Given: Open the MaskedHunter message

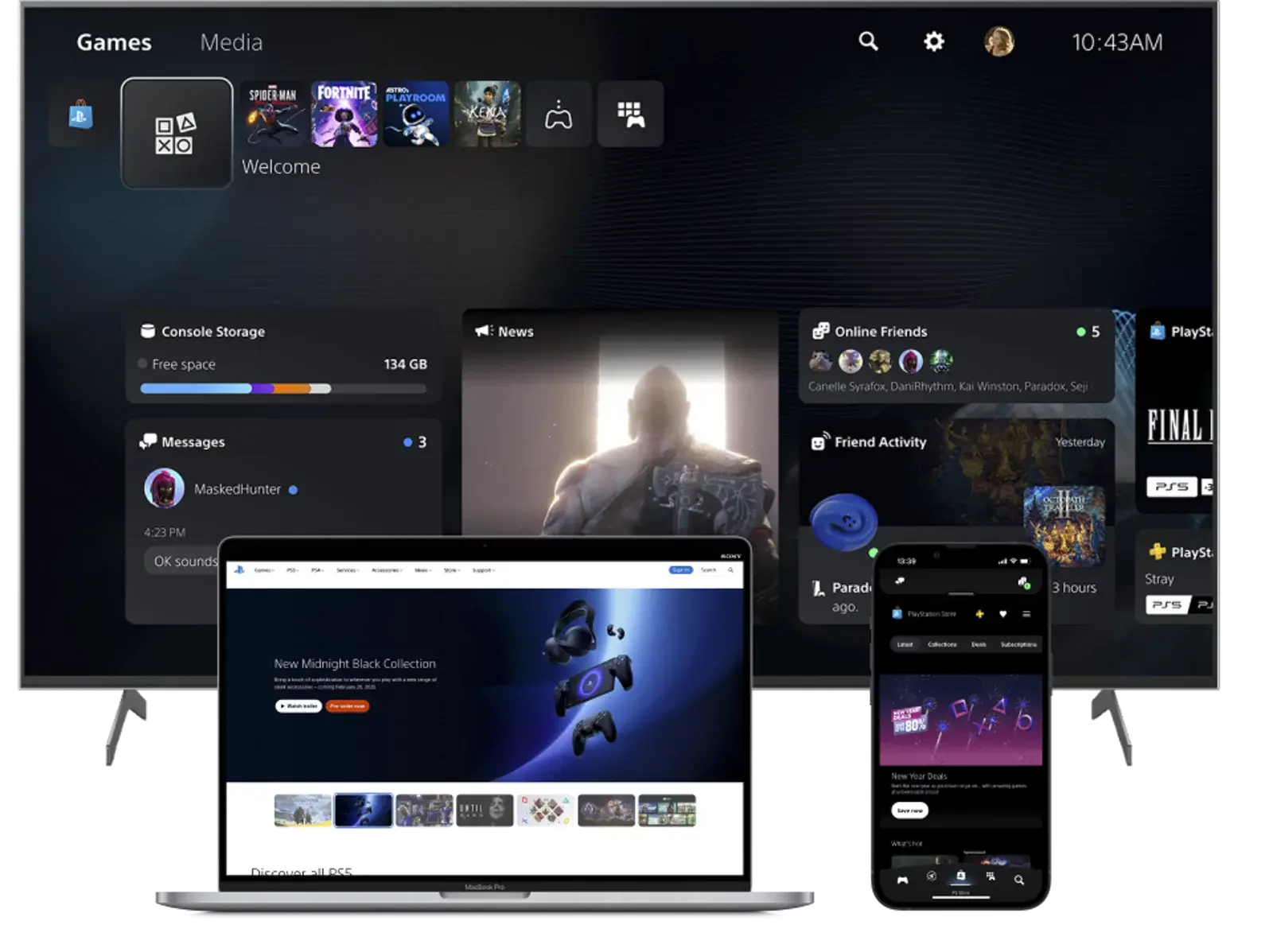Looking at the screenshot, I should (237, 489).
